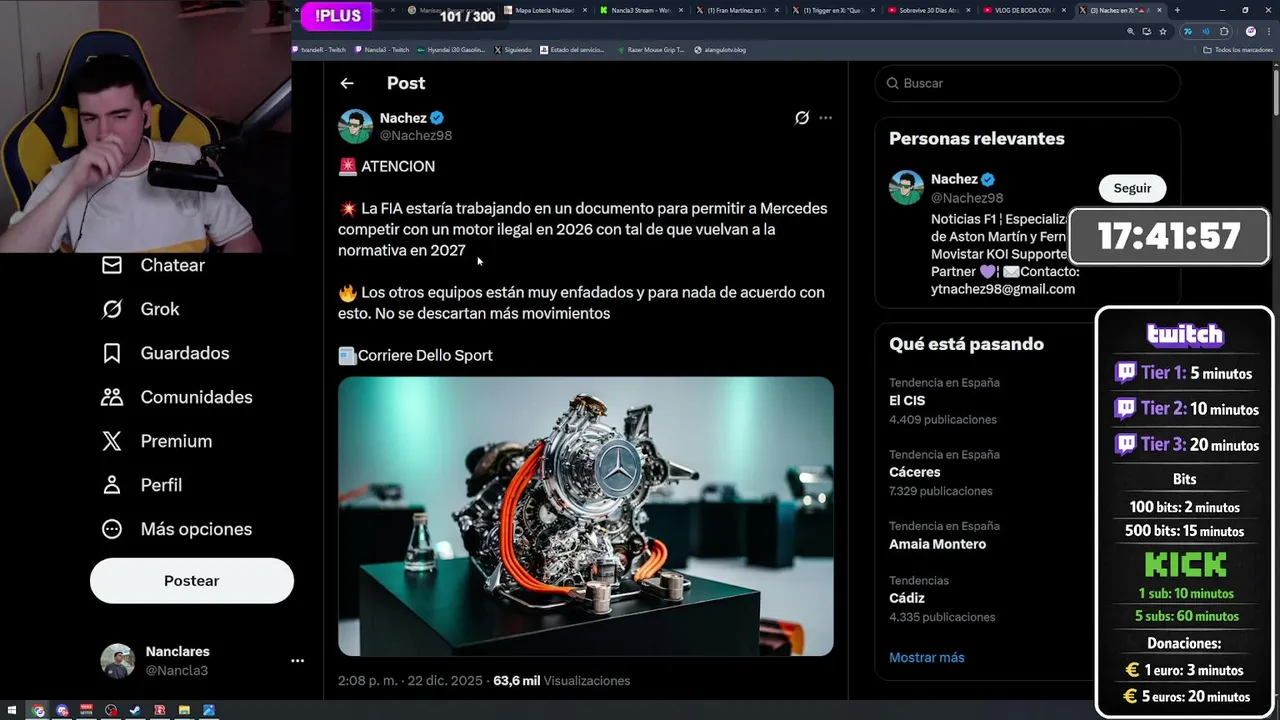Go back with the Post arrow
The image size is (1280, 720).
coord(346,83)
